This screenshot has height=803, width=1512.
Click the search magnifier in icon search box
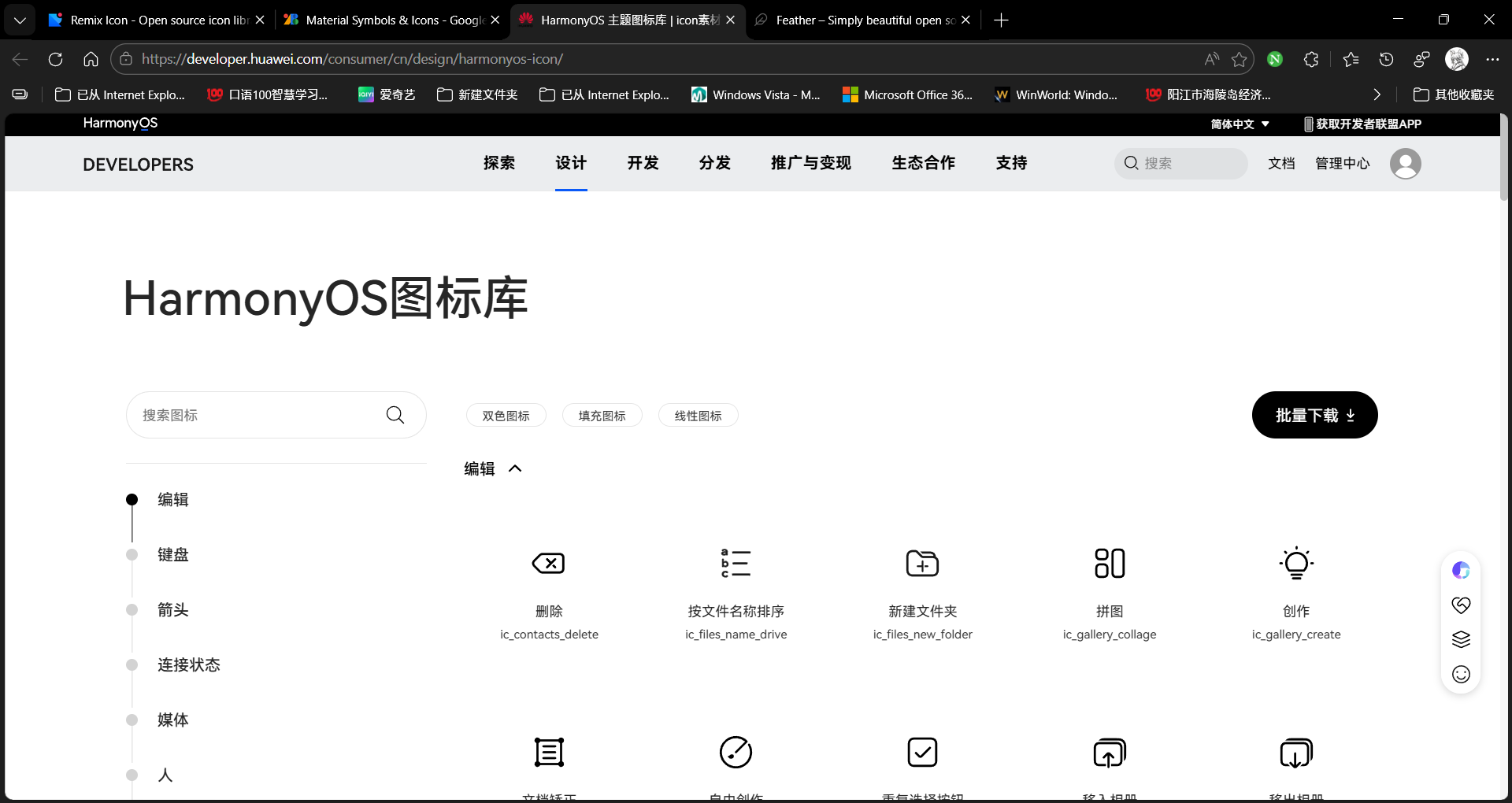[395, 415]
